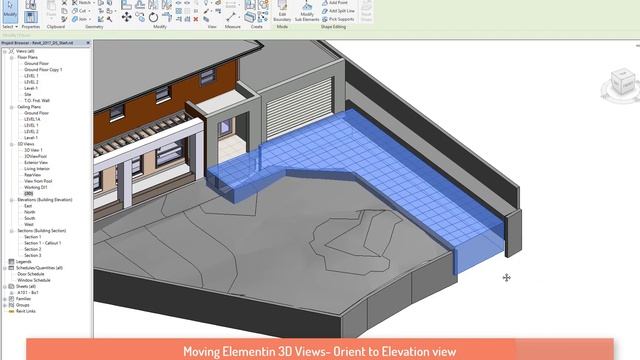The height and width of the screenshot is (360, 640).
Task: Expand the Families node
Action: (x=5, y=299)
